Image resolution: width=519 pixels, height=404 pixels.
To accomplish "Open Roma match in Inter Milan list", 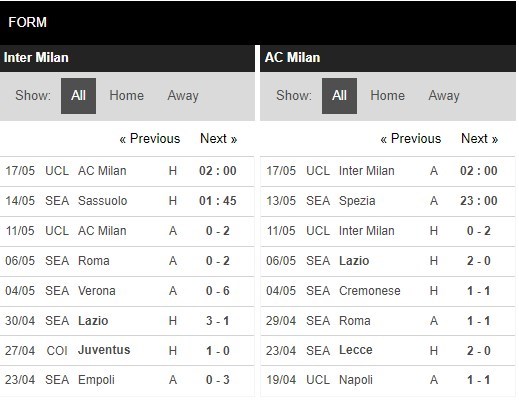I will (127, 261).
